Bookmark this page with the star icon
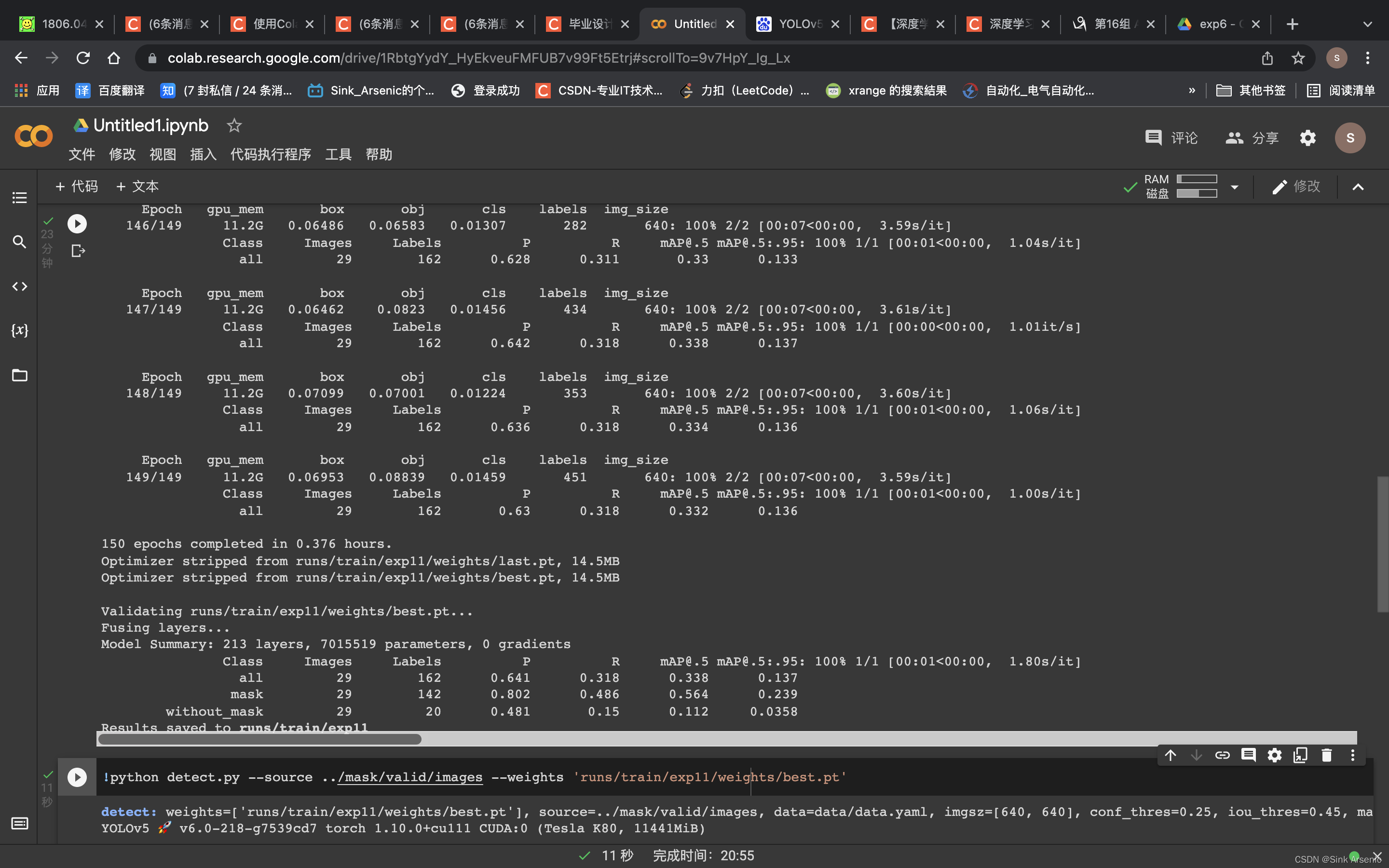 [x=1298, y=58]
